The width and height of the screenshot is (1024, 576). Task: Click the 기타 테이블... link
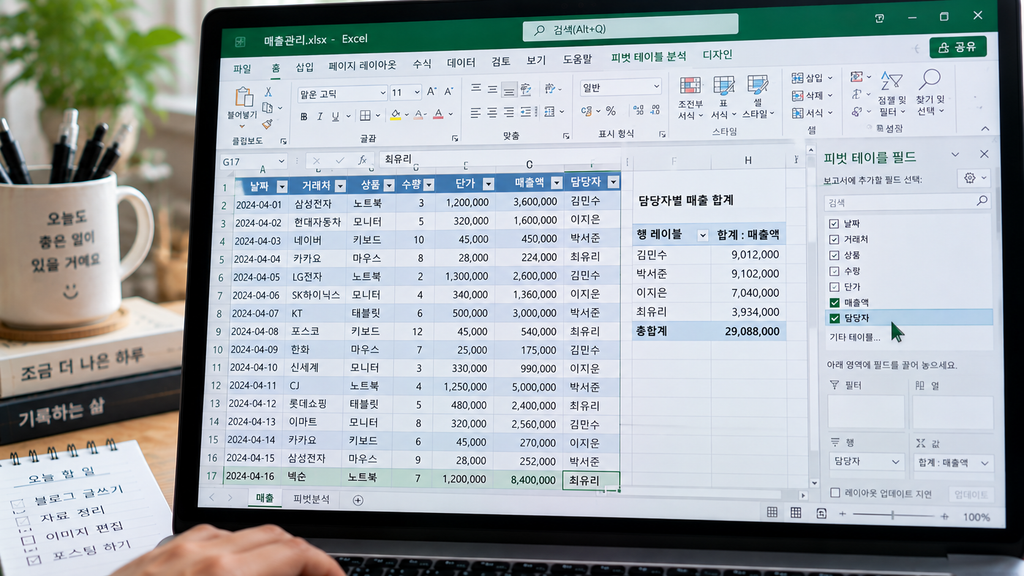(x=855, y=337)
